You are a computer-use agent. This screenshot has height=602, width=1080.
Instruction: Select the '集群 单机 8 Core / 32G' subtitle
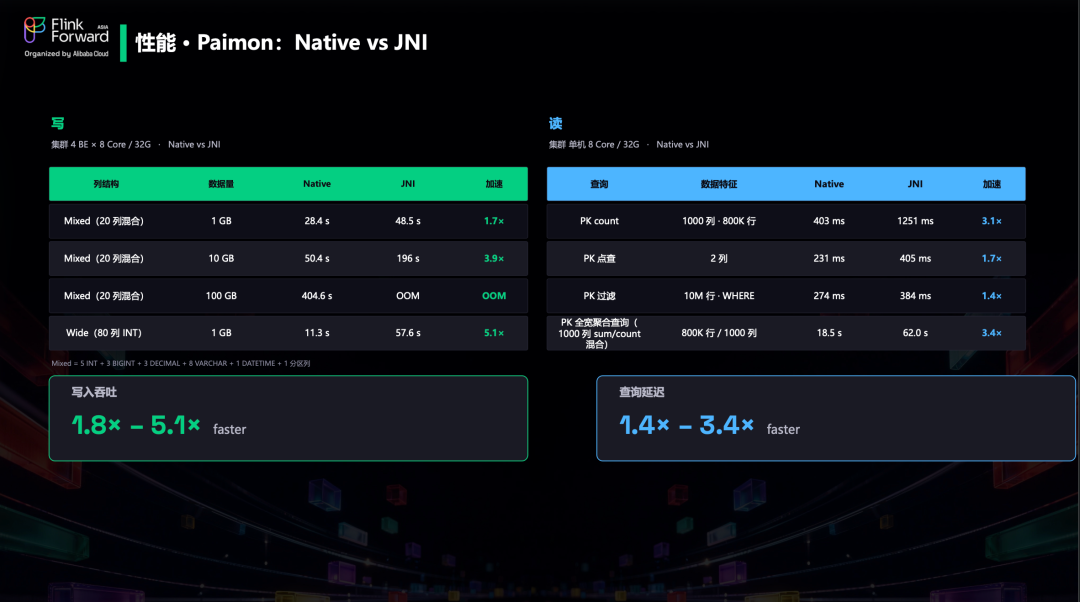tap(594, 145)
